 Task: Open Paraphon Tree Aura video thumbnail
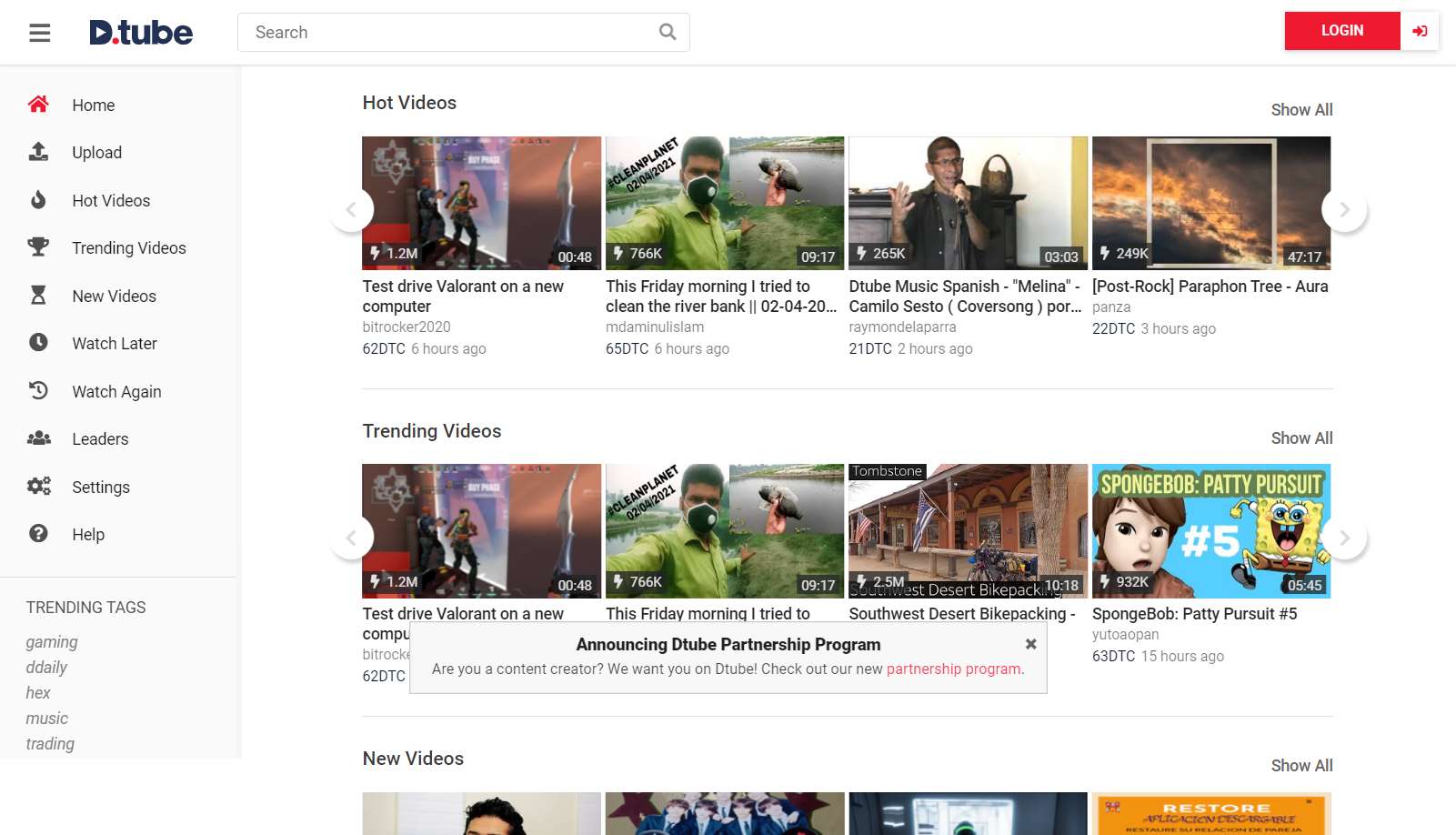point(1211,203)
